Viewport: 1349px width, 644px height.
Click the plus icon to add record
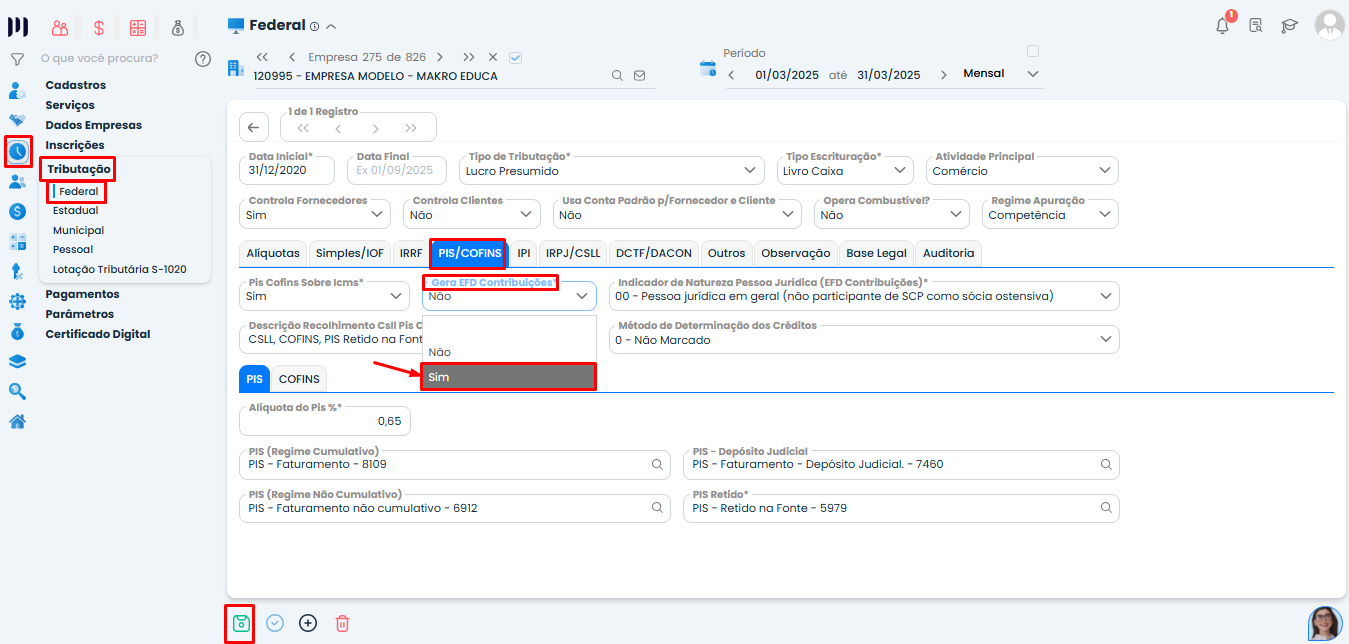pyautogui.click(x=308, y=623)
